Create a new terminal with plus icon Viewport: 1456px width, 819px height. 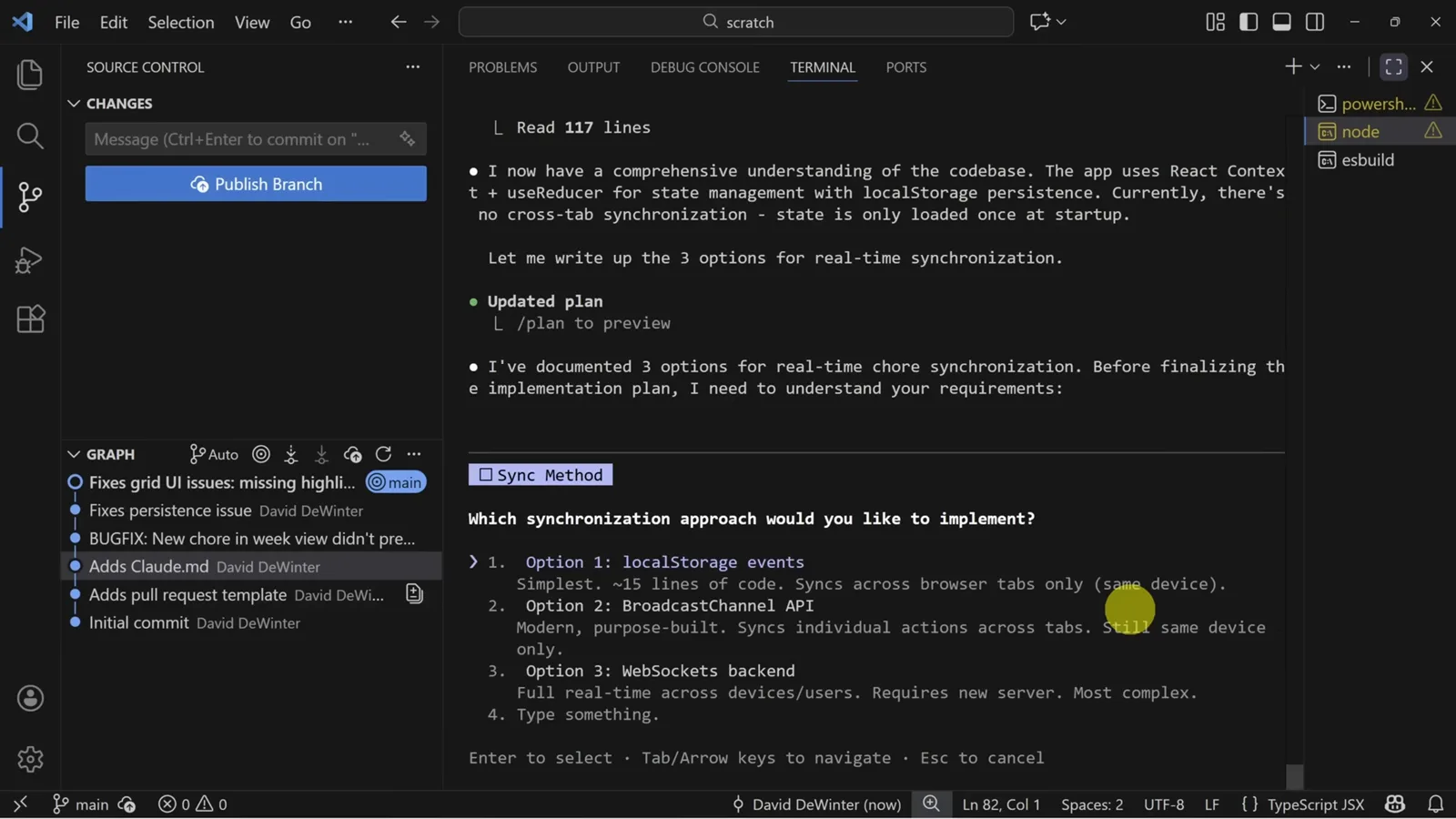click(1293, 66)
